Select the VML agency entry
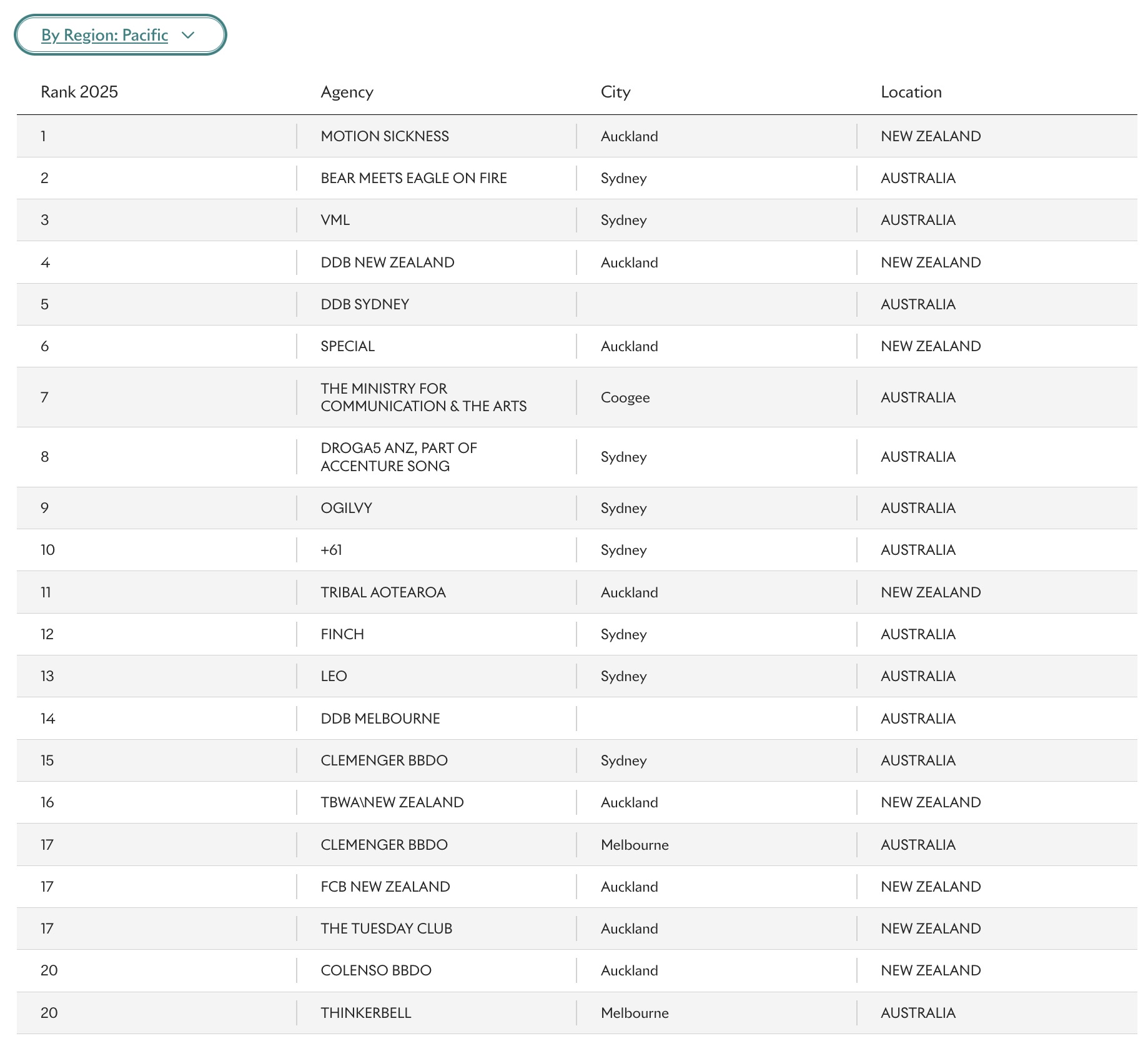The image size is (1148, 1046). click(335, 220)
